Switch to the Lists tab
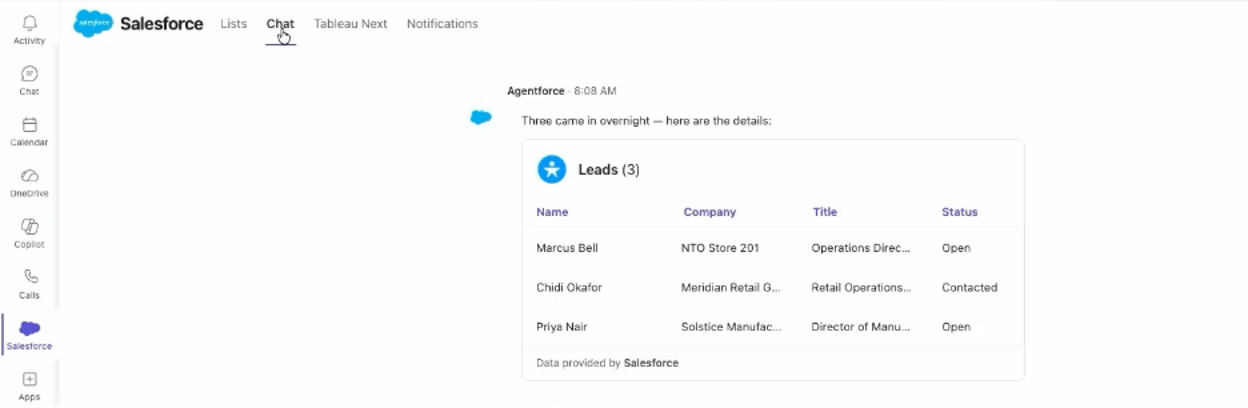This screenshot has height=408, width=1248. [234, 24]
